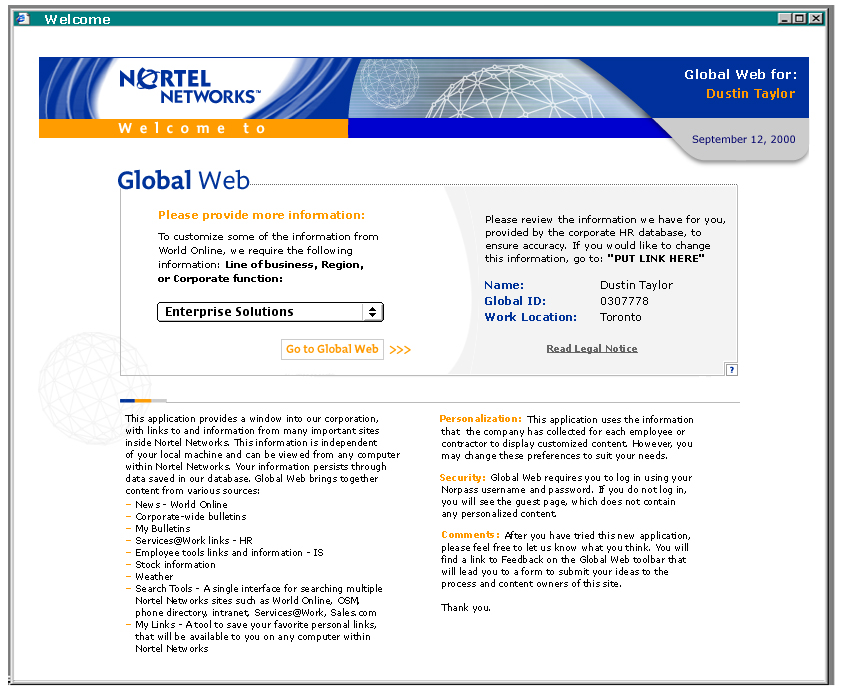Open the question mark help icon

click(x=731, y=369)
